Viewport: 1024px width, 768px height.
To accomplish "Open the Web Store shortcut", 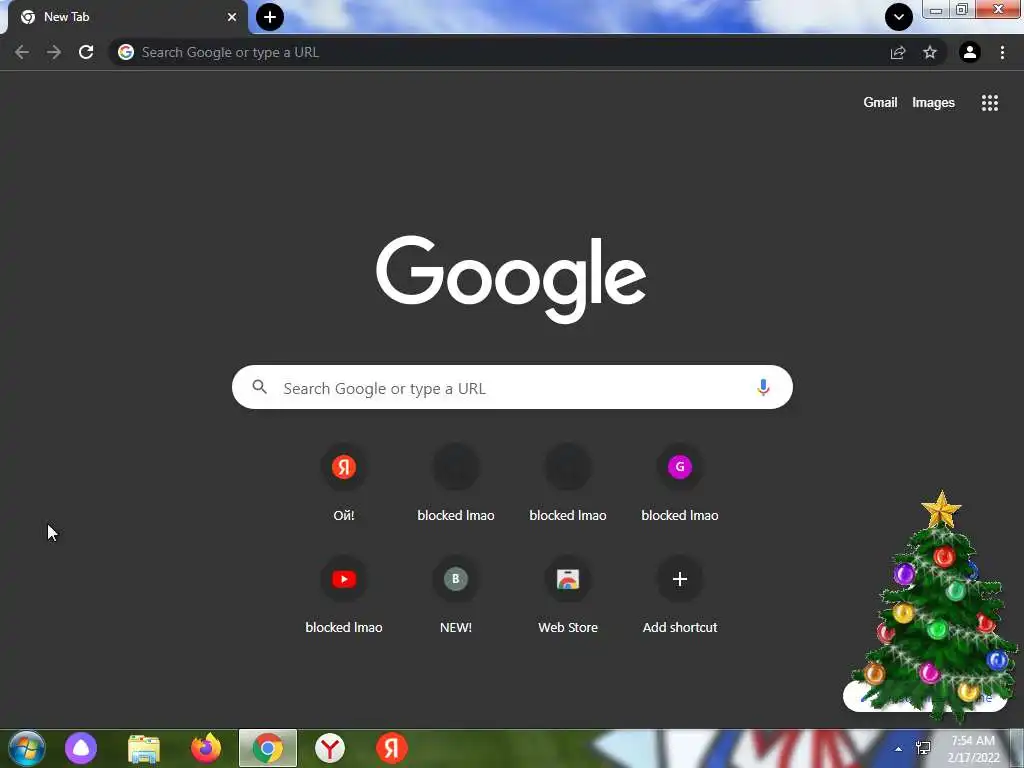I will click(x=568, y=596).
